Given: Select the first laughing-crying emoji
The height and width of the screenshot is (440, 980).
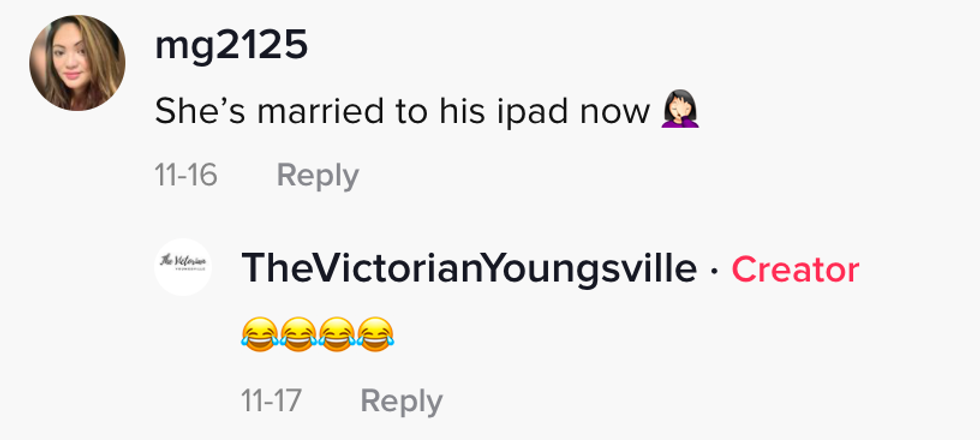Looking at the screenshot, I should tap(259, 334).
